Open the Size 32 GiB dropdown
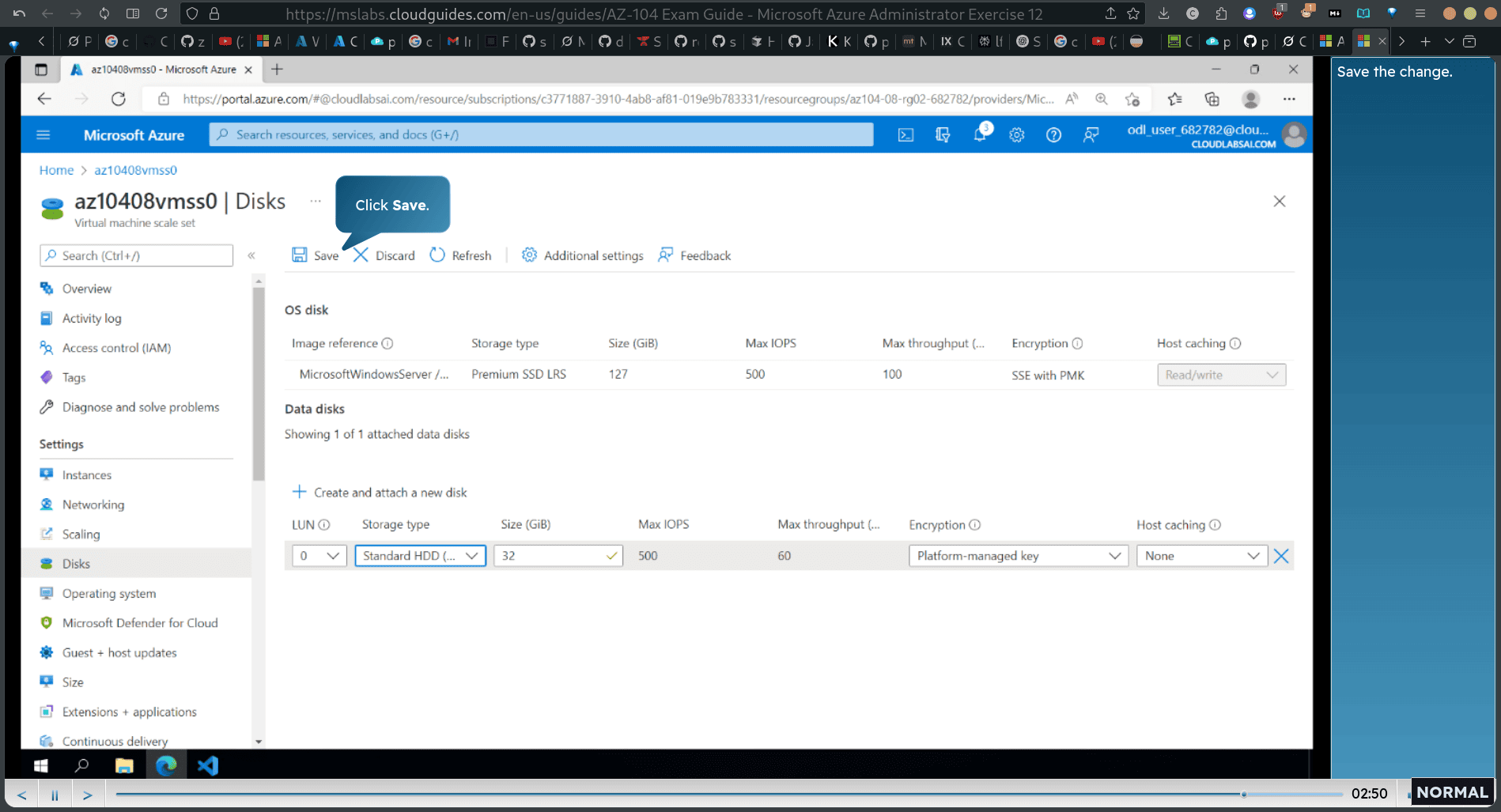The width and height of the screenshot is (1501, 812). tap(558, 556)
